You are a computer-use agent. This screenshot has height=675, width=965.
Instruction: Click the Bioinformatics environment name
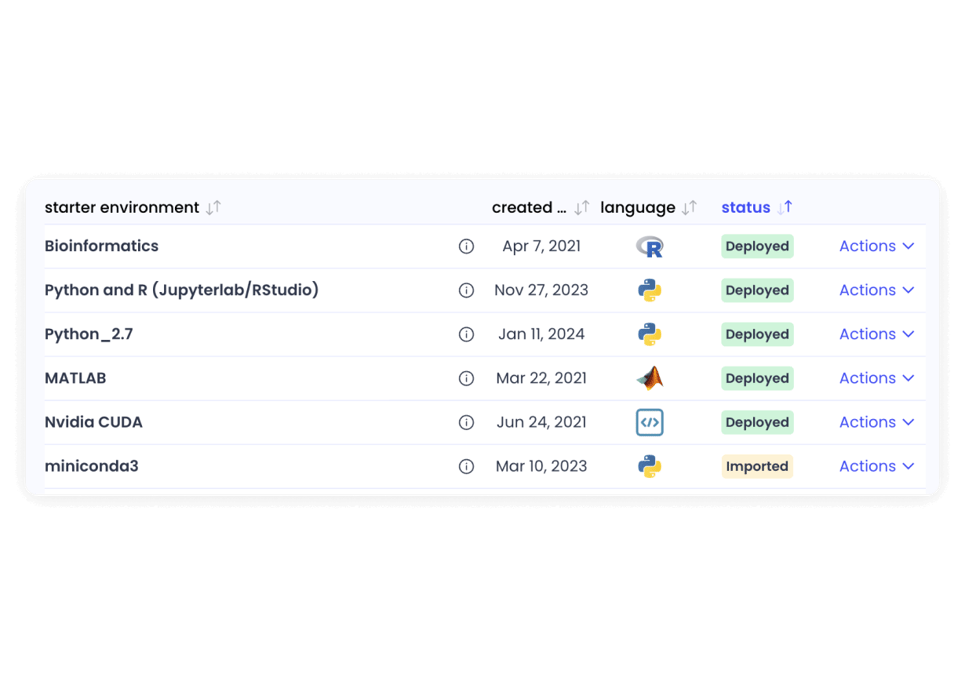click(x=102, y=246)
